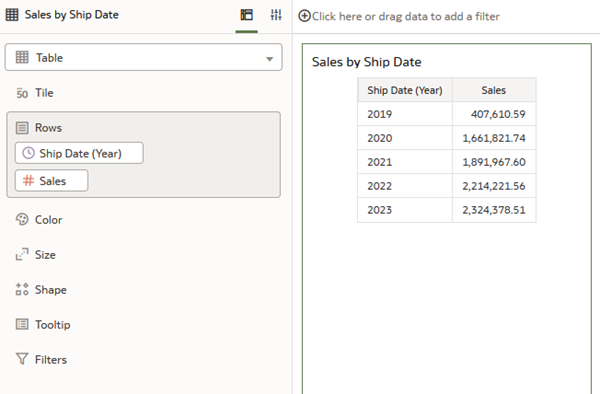Select the 2022 row cell
Image resolution: width=600 pixels, height=394 pixels.
(405, 186)
